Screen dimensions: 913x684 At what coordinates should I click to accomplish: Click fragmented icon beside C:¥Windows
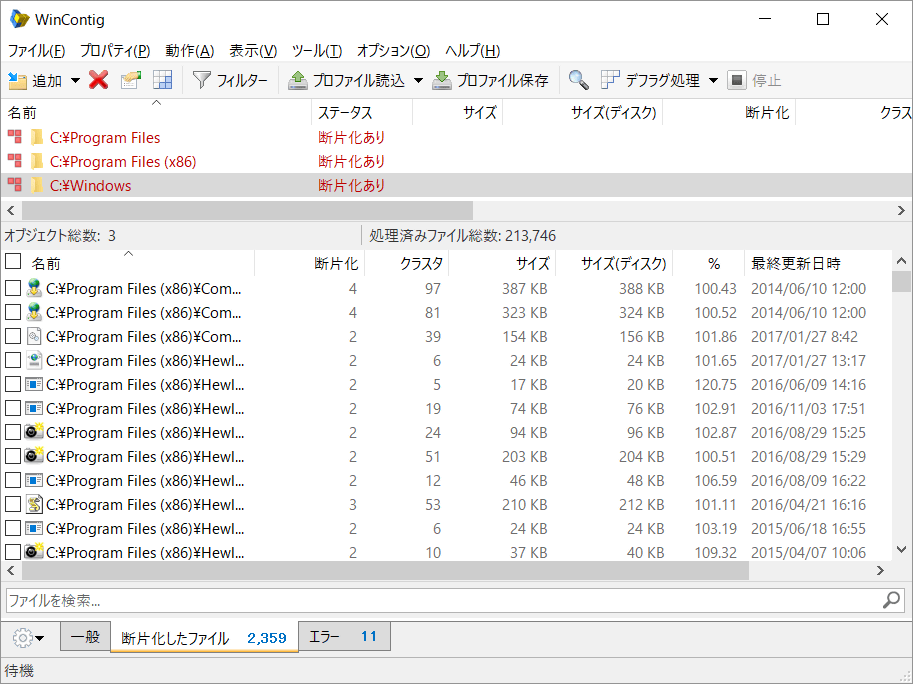15,185
